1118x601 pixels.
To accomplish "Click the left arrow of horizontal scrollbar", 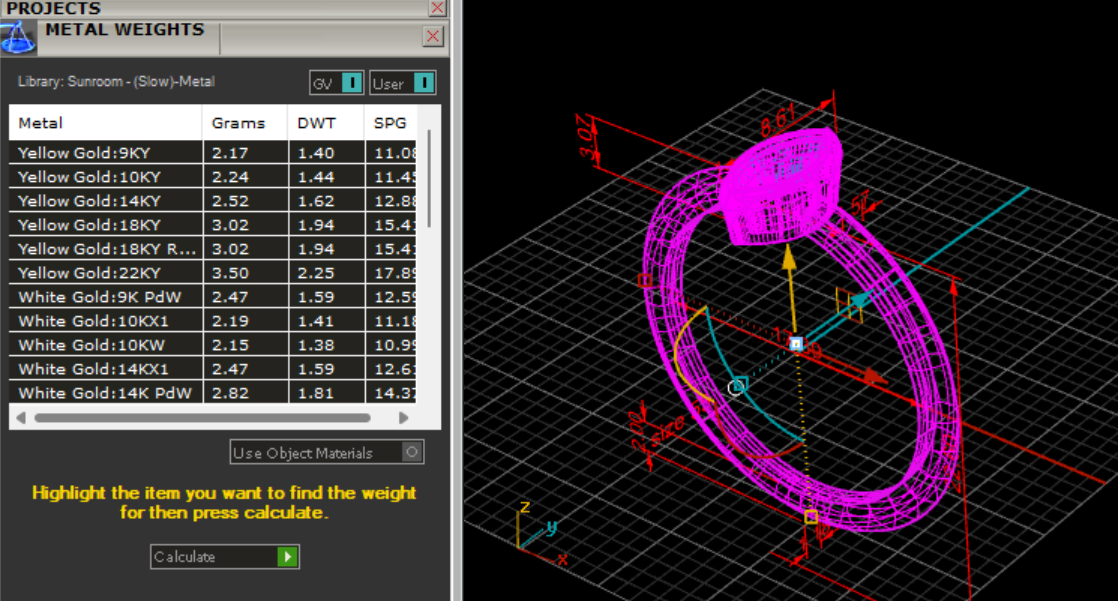I will point(21,418).
